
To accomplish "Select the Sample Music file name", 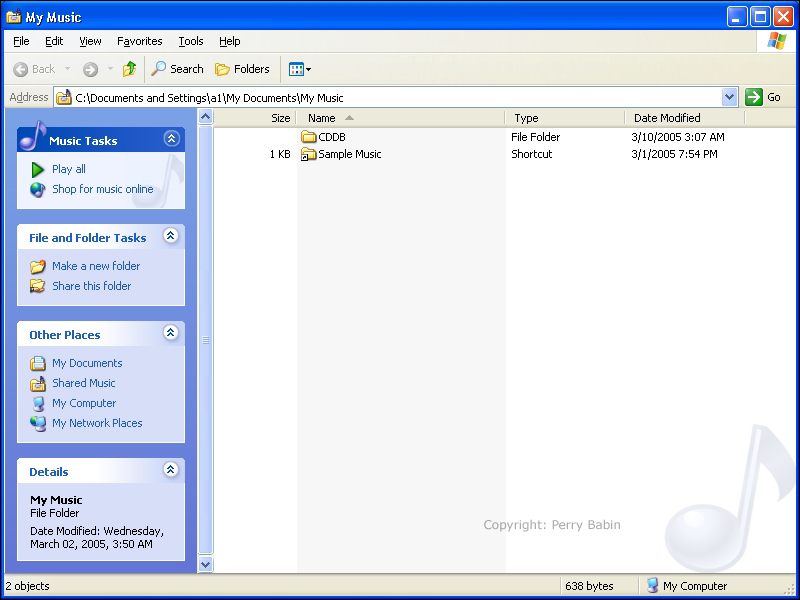I will coord(349,154).
